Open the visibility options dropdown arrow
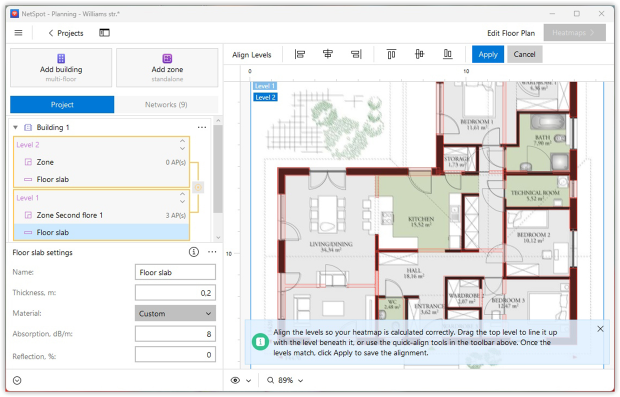This screenshot has width=620, height=397. (249, 381)
